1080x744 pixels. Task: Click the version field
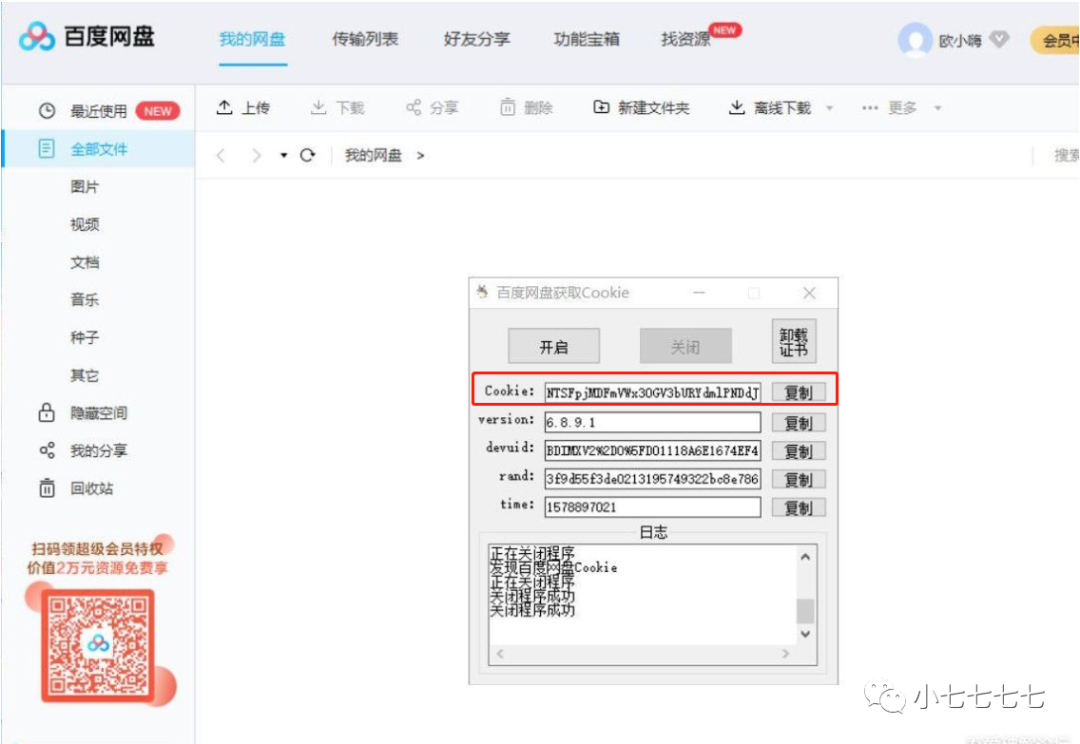[652, 422]
